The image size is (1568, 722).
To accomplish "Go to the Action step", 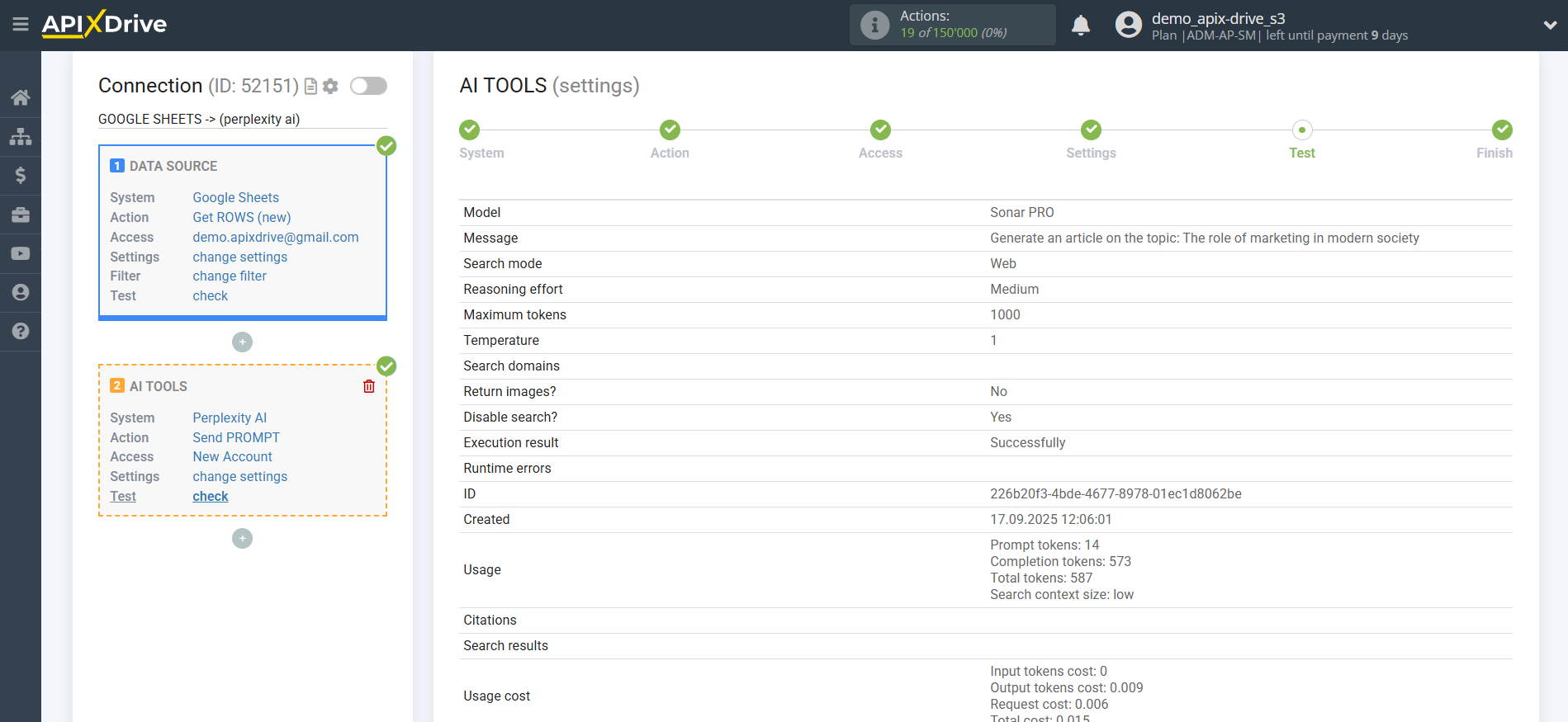I will click(670, 130).
